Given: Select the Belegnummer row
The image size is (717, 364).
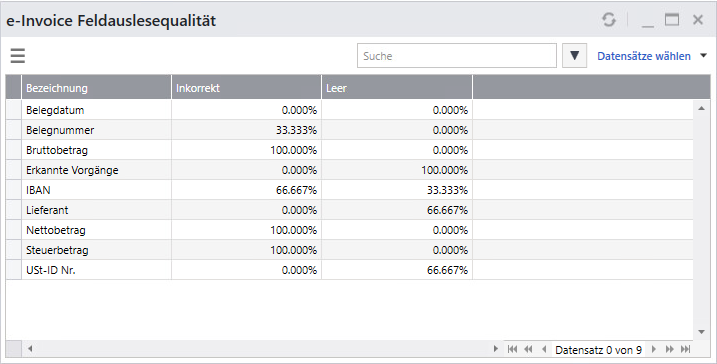Looking at the screenshot, I should coord(350,130).
